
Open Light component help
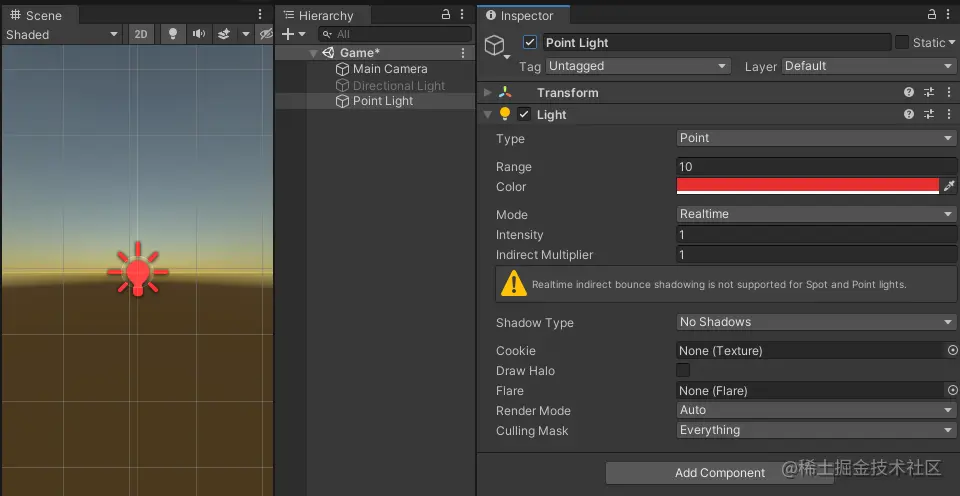[x=909, y=115]
